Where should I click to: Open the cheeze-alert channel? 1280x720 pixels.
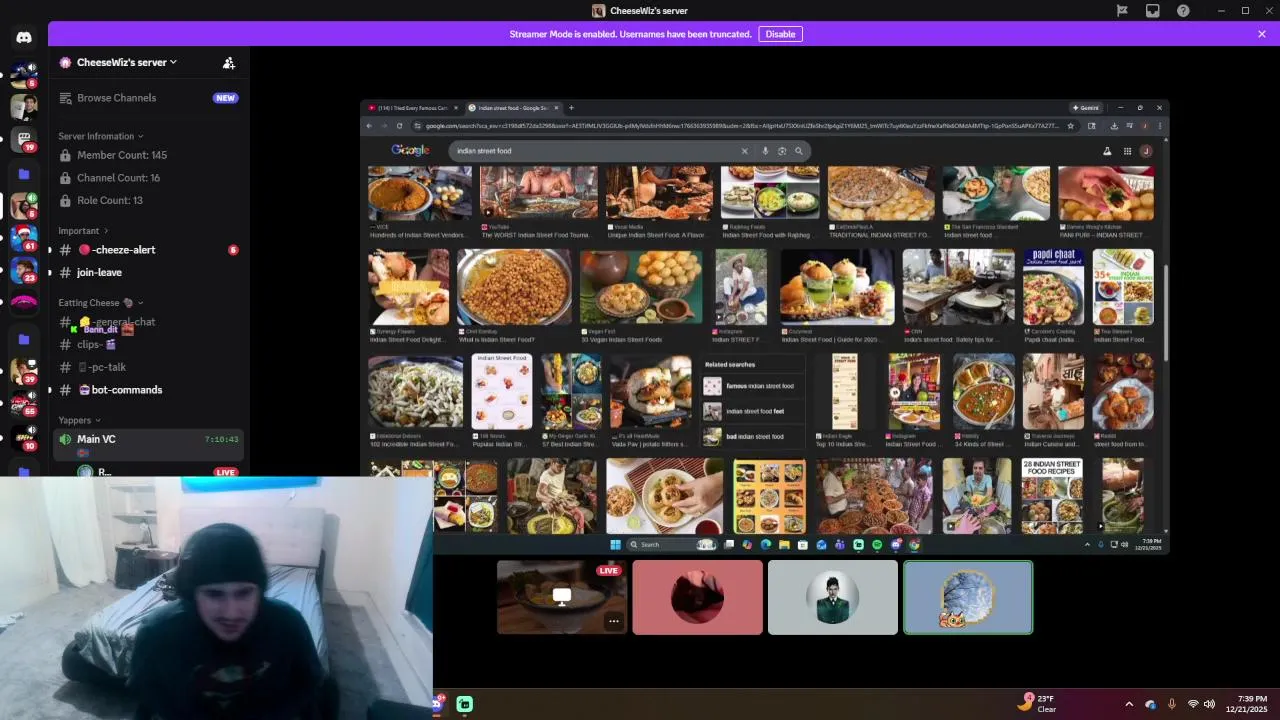point(148,250)
